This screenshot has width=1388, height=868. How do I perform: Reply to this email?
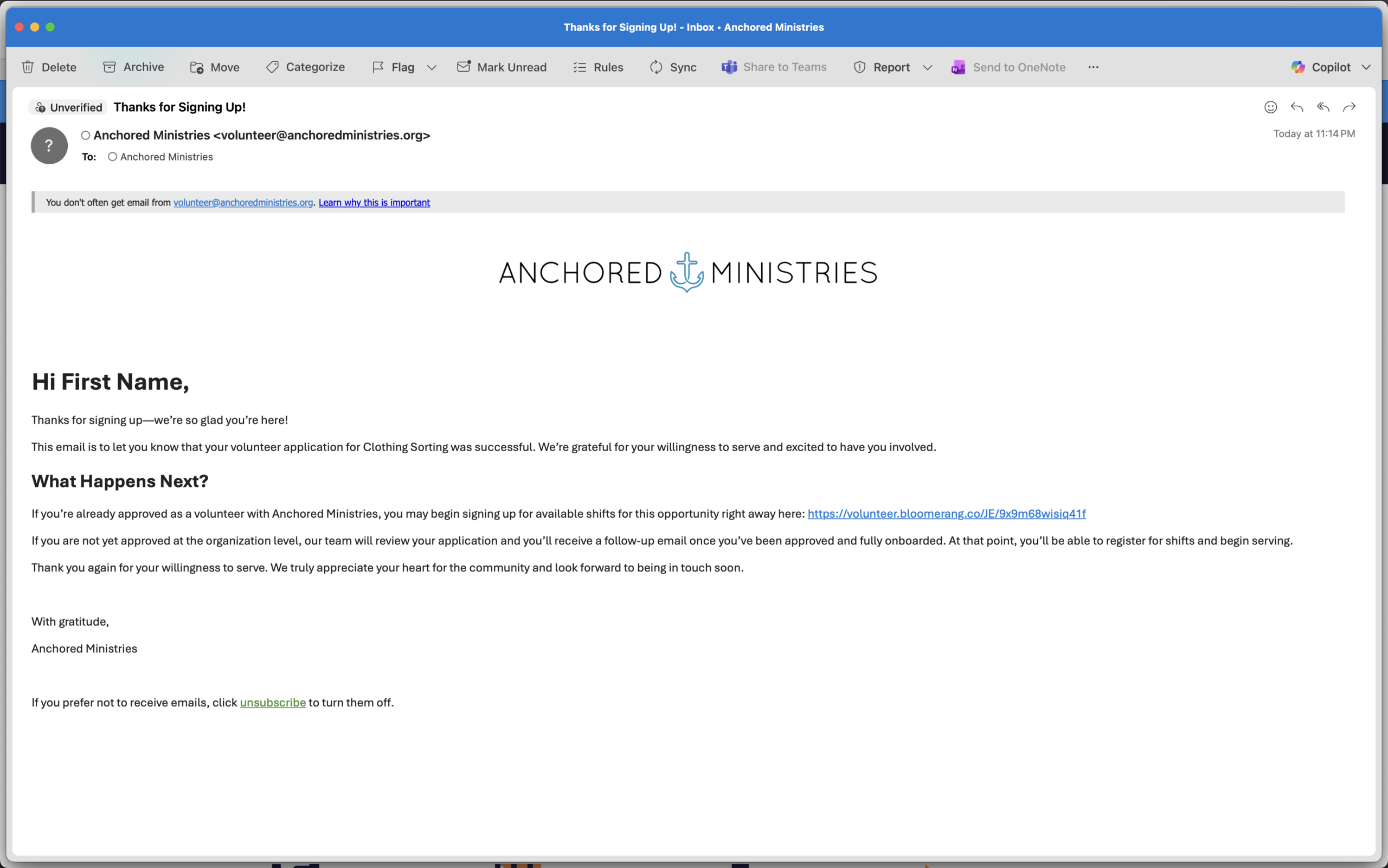pos(1297,107)
